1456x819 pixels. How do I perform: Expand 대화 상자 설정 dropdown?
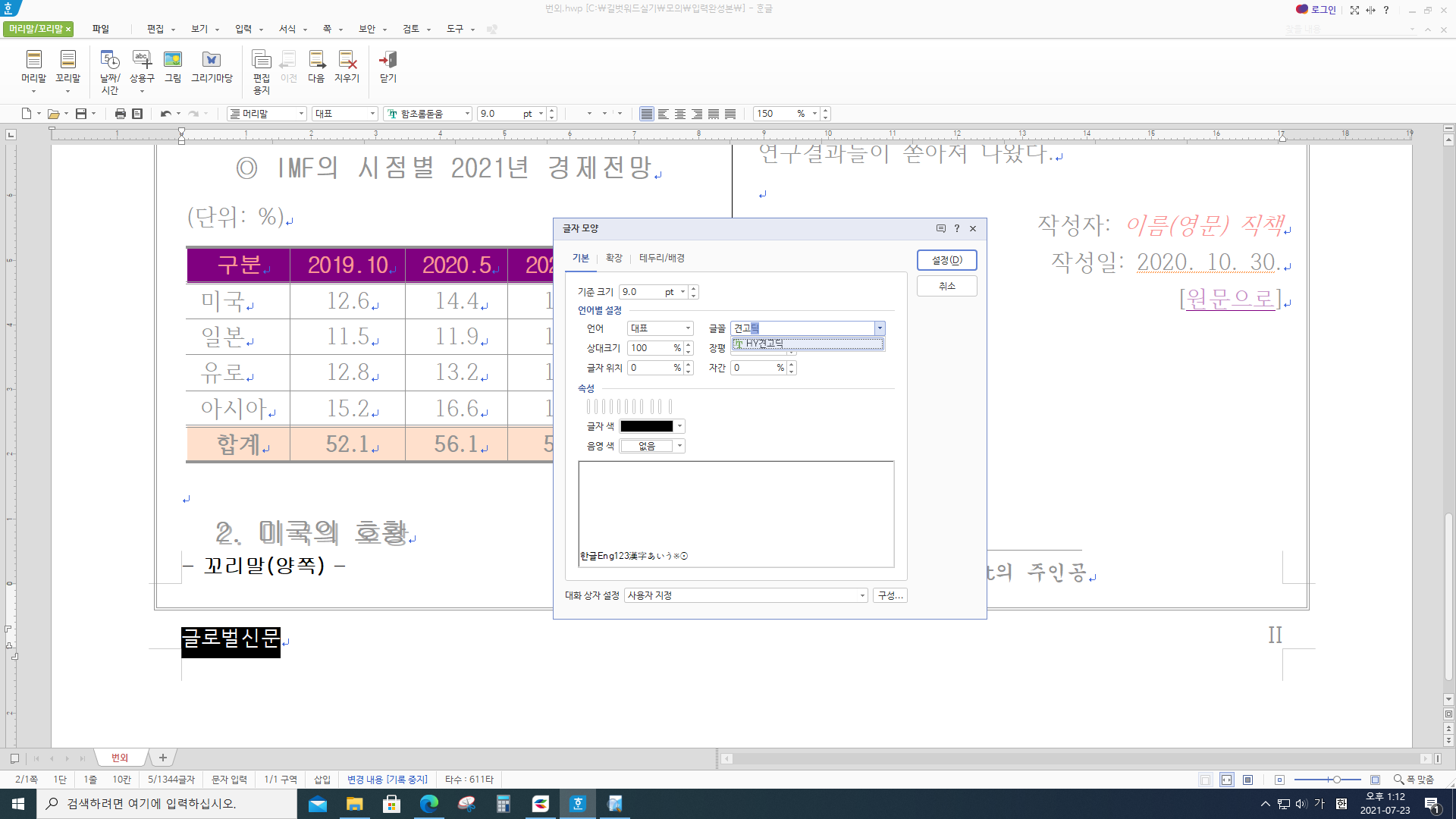(x=862, y=596)
